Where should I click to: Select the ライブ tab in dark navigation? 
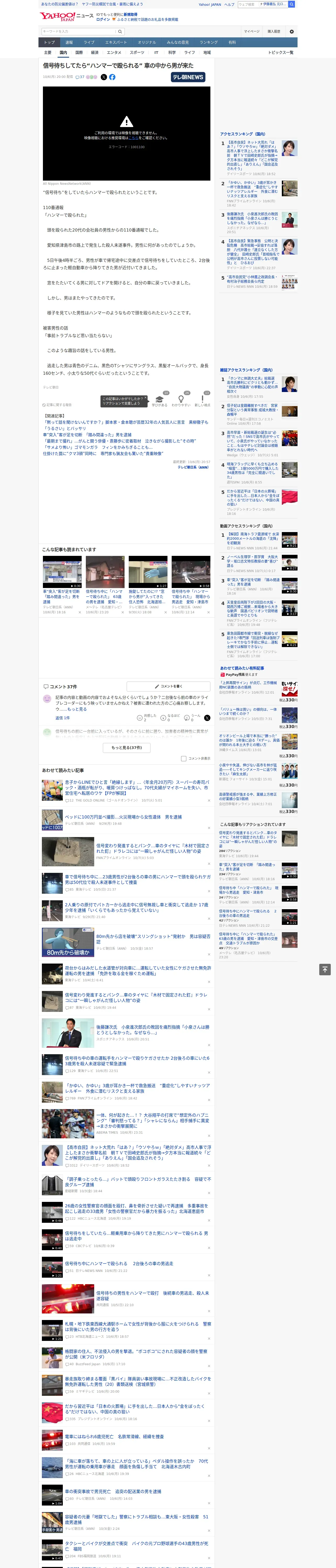[x=89, y=42]
